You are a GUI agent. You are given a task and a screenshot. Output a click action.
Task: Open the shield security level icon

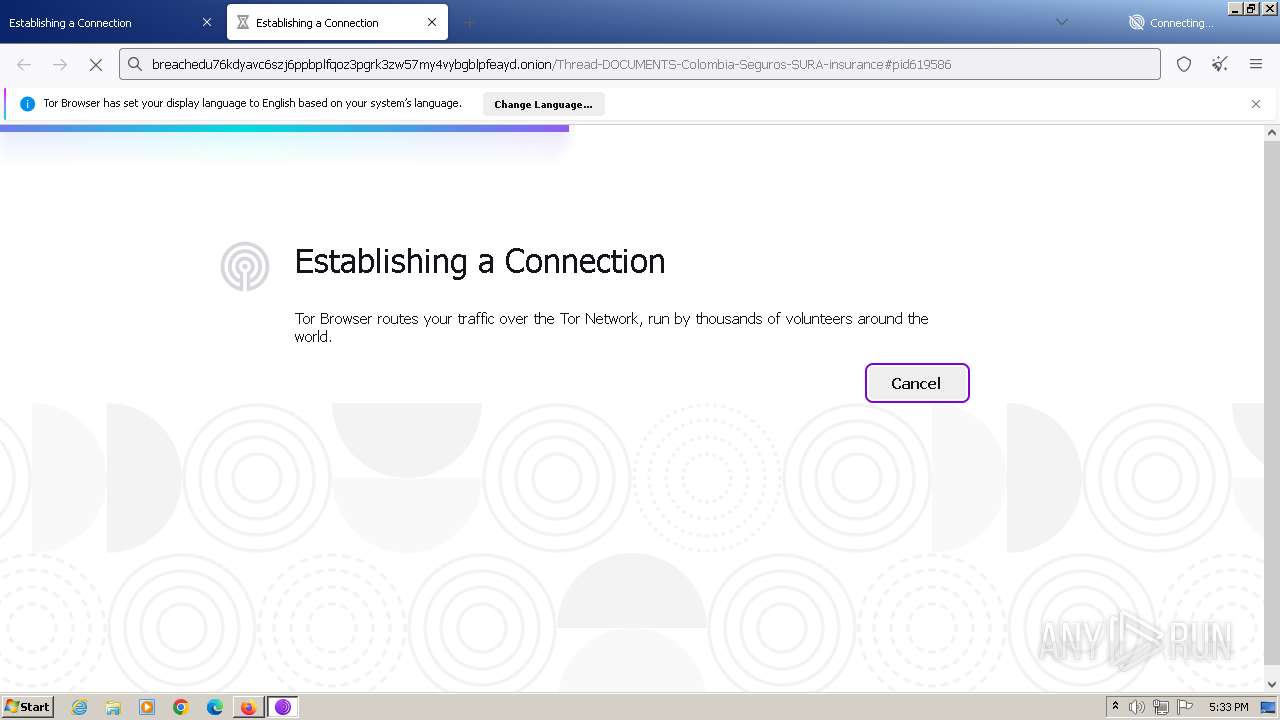1184,64
